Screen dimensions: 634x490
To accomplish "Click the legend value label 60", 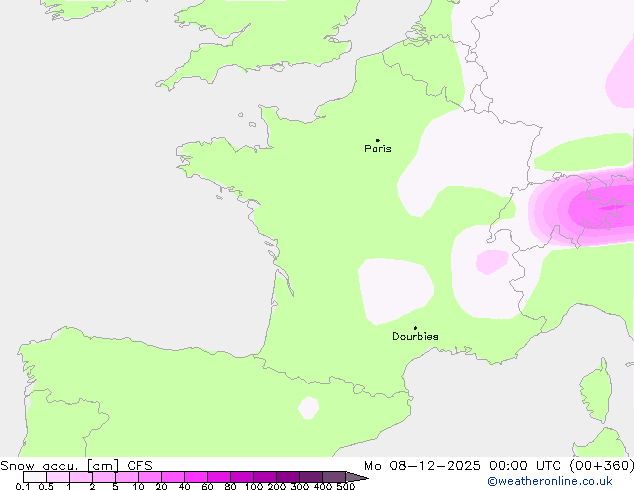I will pos(207,486).
